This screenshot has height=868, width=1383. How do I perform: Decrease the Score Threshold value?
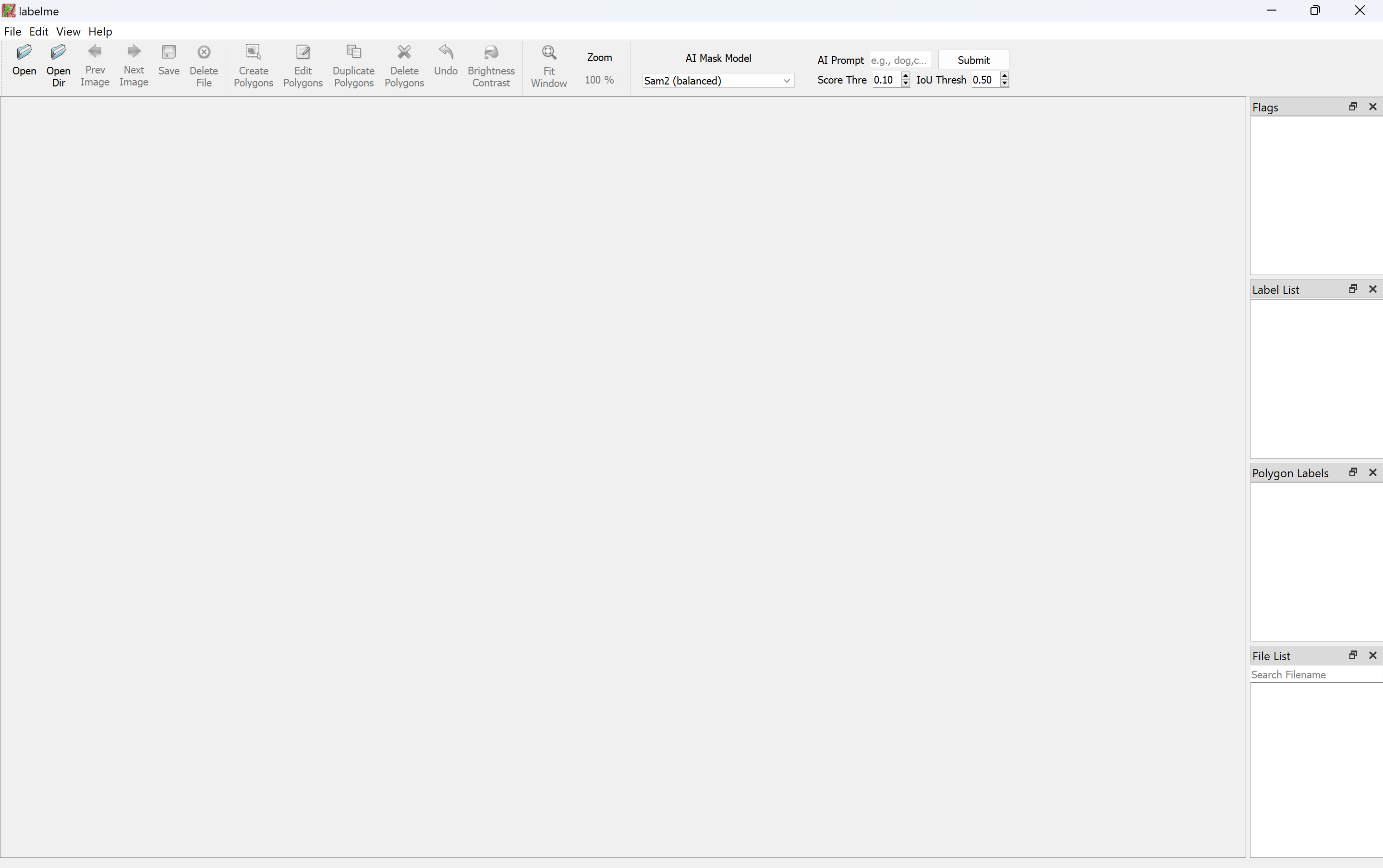[x=905, y=84]
